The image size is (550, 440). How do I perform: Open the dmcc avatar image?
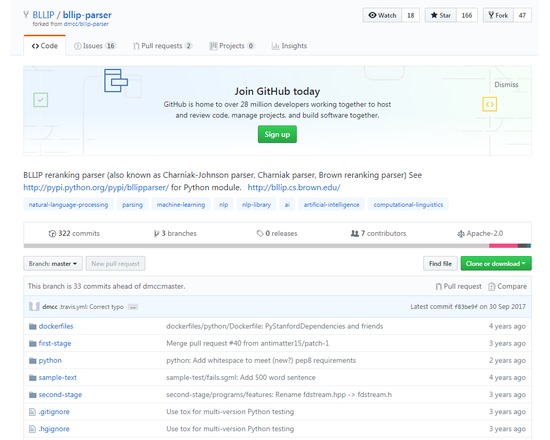click(x=34, y=307)
